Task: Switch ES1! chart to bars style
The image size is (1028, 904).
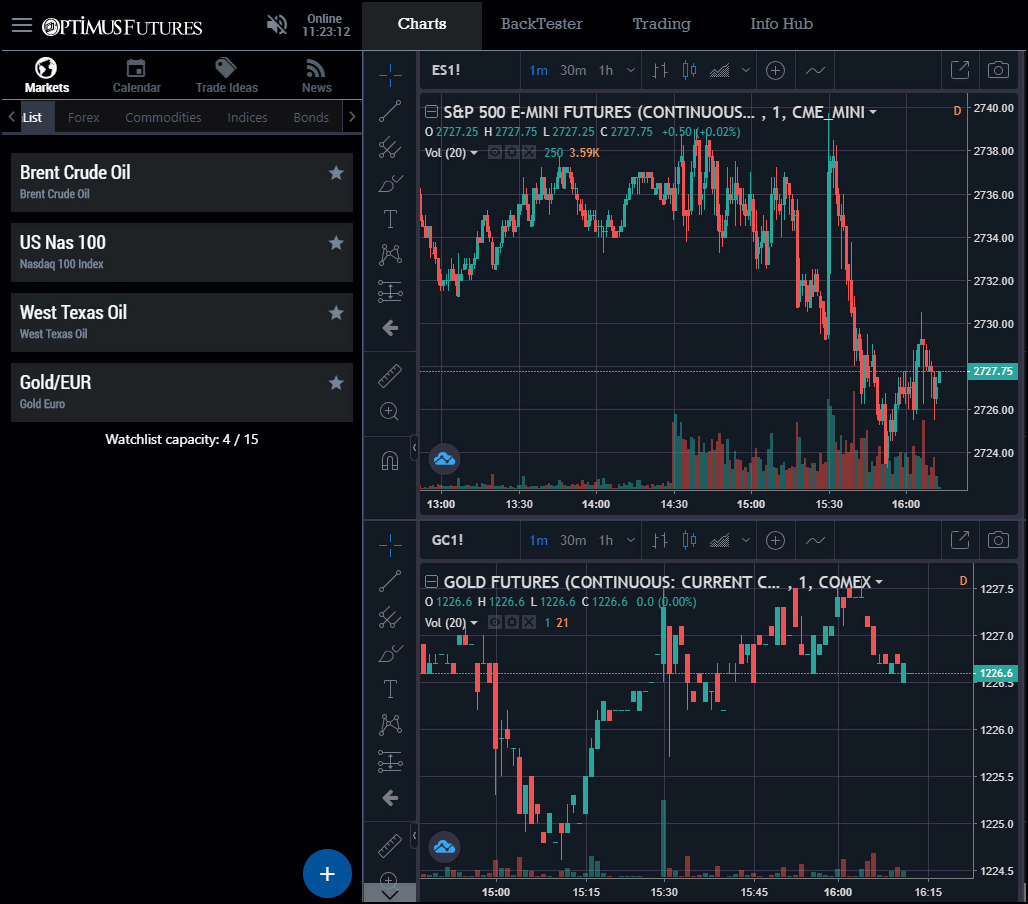Action: 660,70
